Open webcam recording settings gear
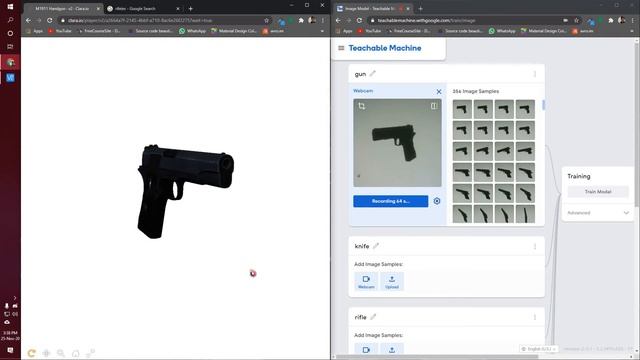 (437, 201)
